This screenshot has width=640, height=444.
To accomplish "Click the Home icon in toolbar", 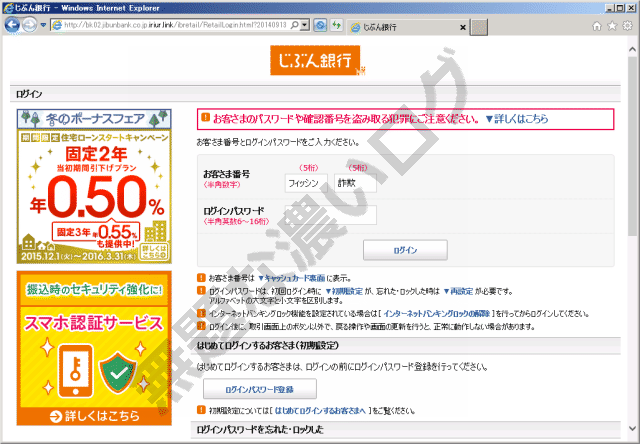I will (597, 26).
